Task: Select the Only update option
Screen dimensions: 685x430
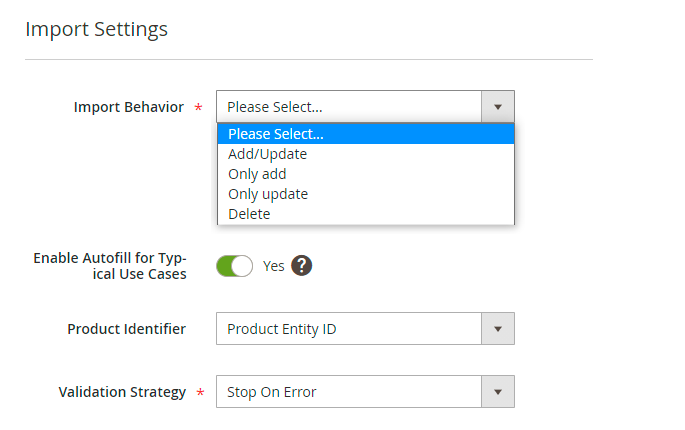Action: pos(267,194)
